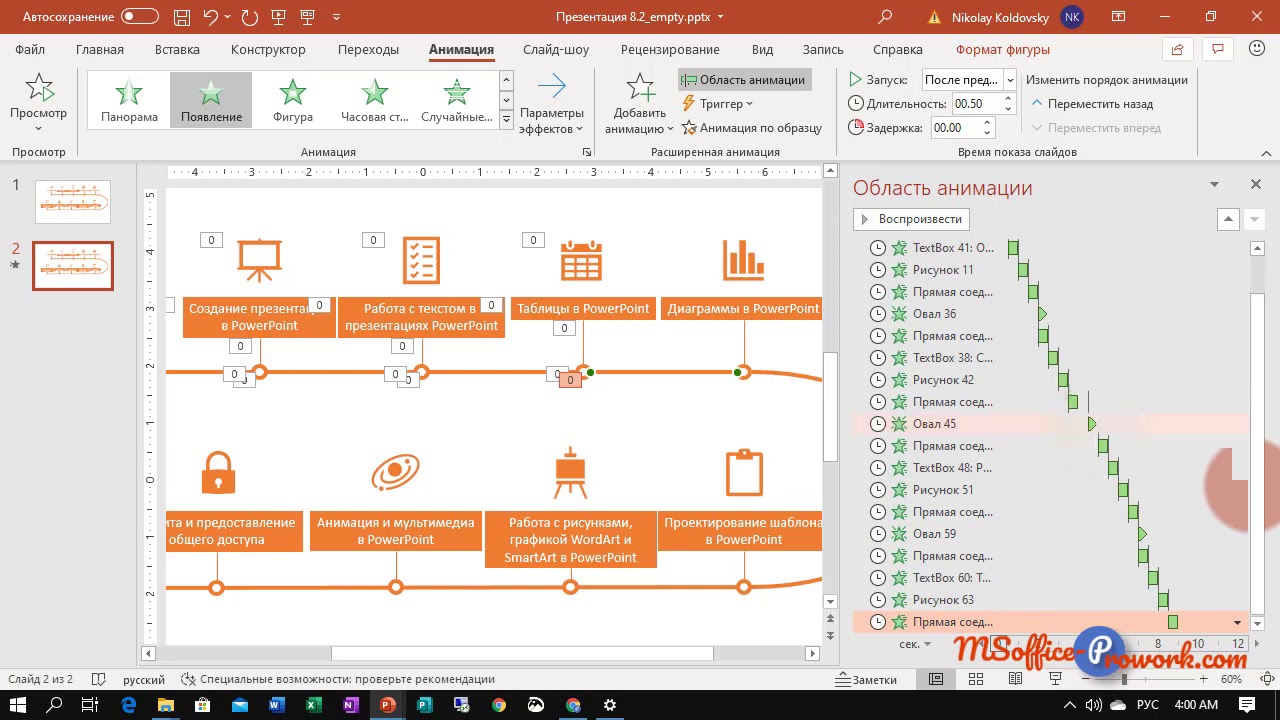Open PowerPoint in the Windows taskbar

tap(386, 705)
